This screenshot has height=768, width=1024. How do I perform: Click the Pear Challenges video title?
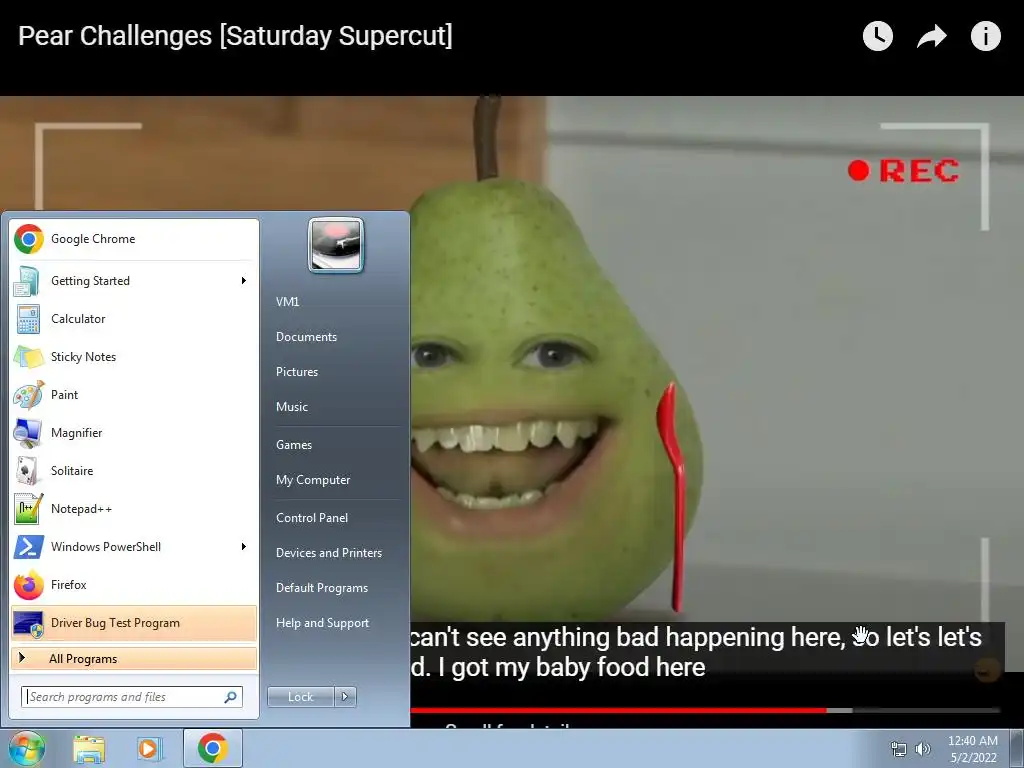coord(235,36)
